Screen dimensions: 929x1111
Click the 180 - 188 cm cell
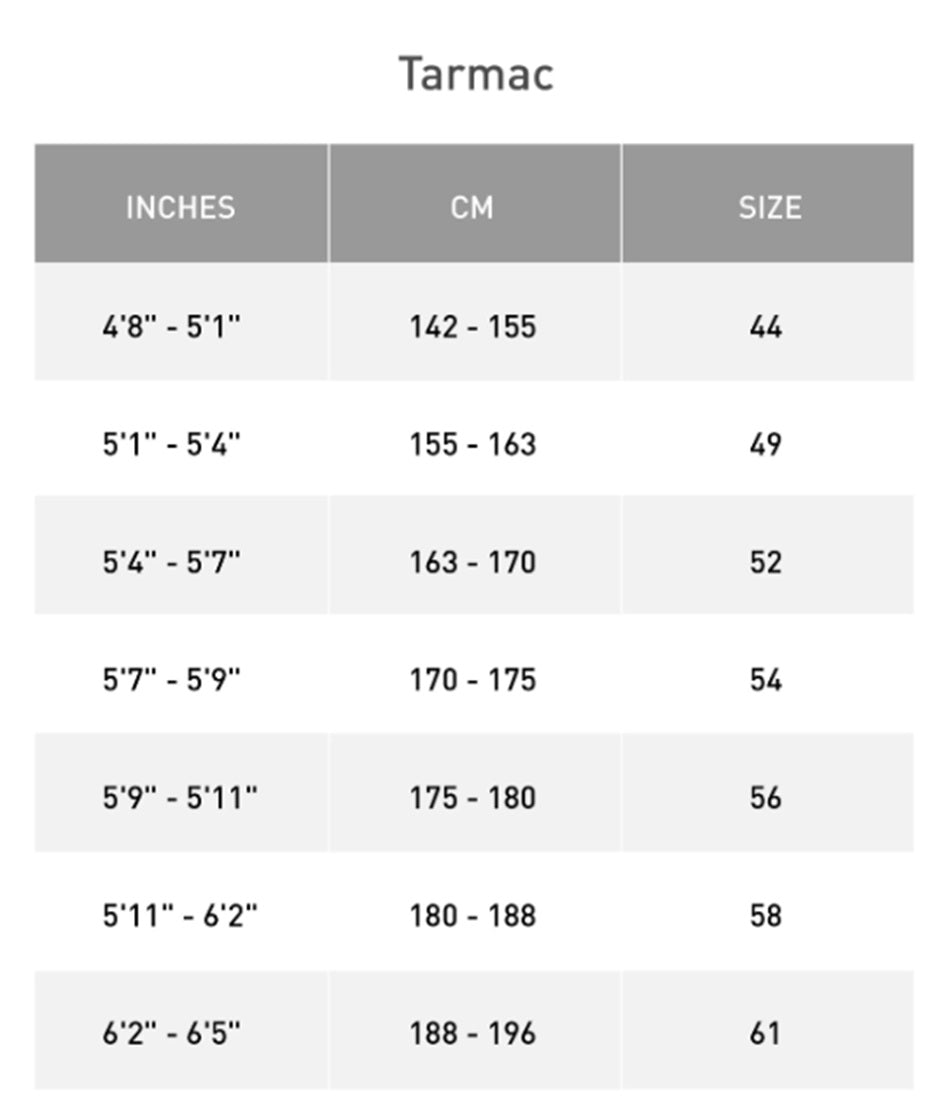coord(472,915)
